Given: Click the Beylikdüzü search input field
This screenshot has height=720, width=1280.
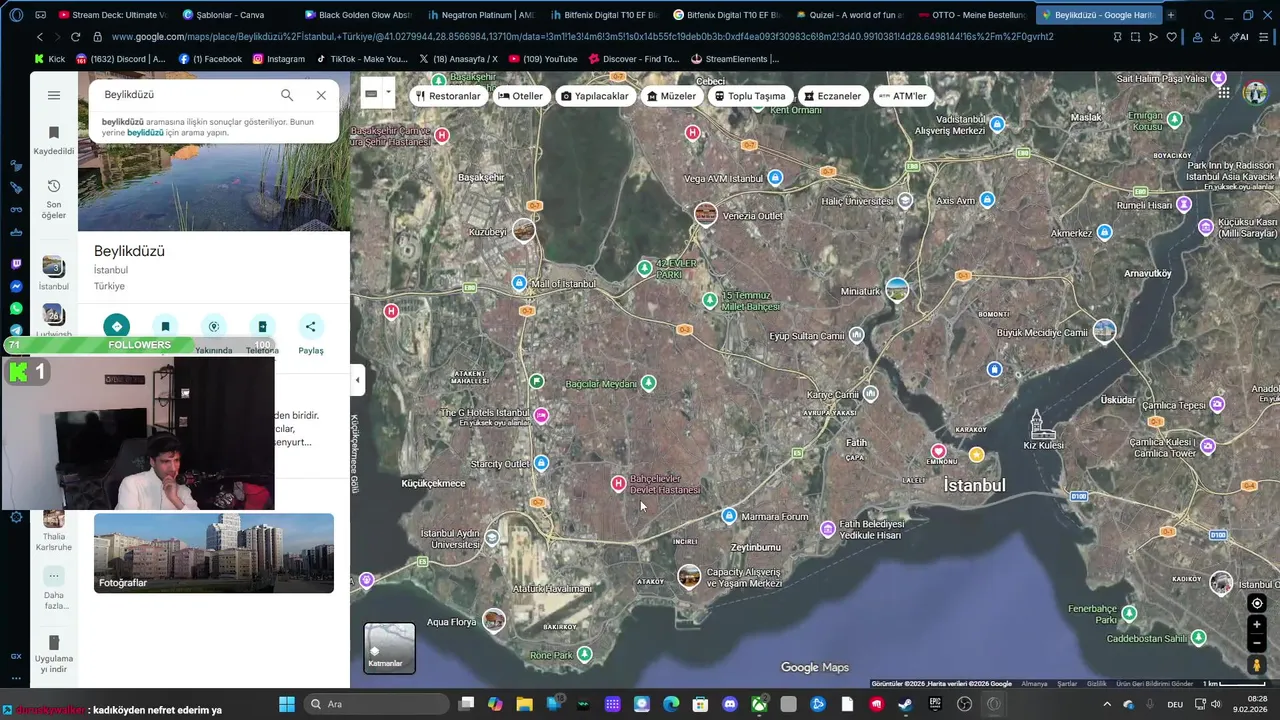Looking at the screenshot, I should point(185,95).
